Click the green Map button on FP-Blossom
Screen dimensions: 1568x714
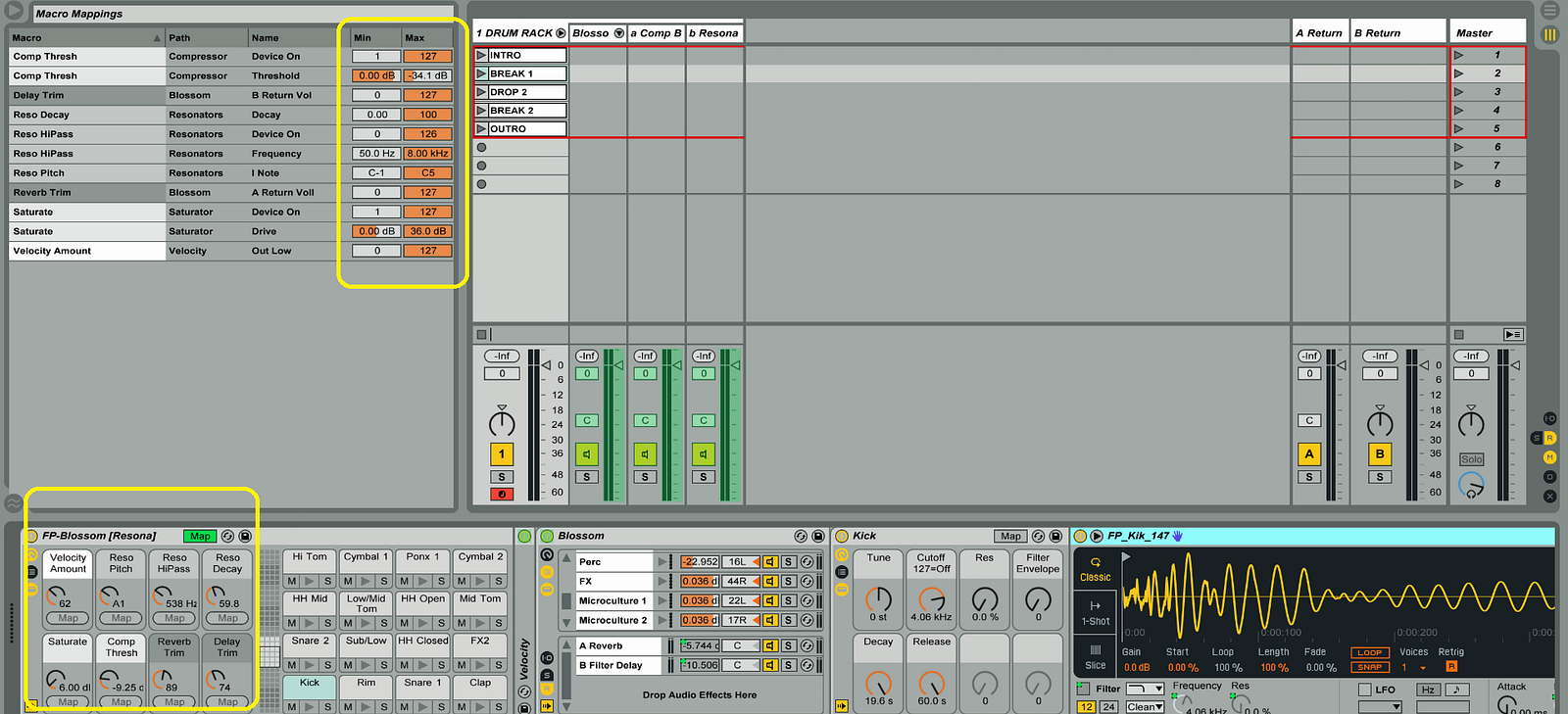[200, 536]
